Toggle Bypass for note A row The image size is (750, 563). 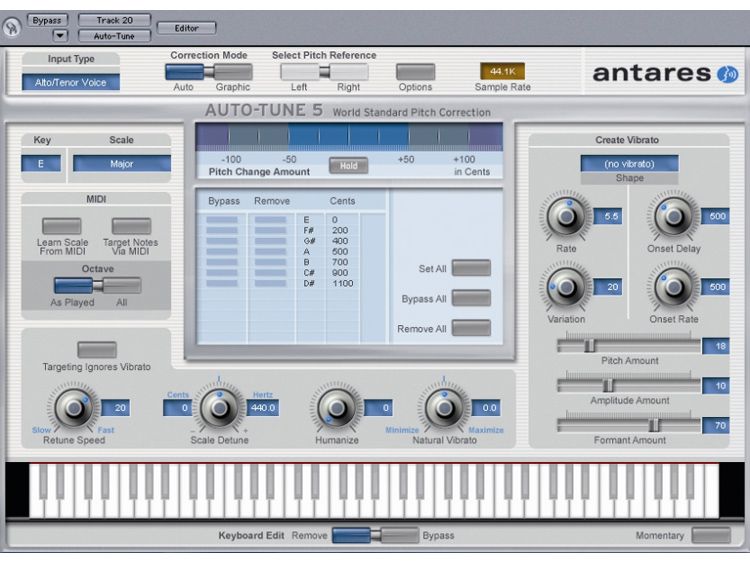[x=221, y=252]
